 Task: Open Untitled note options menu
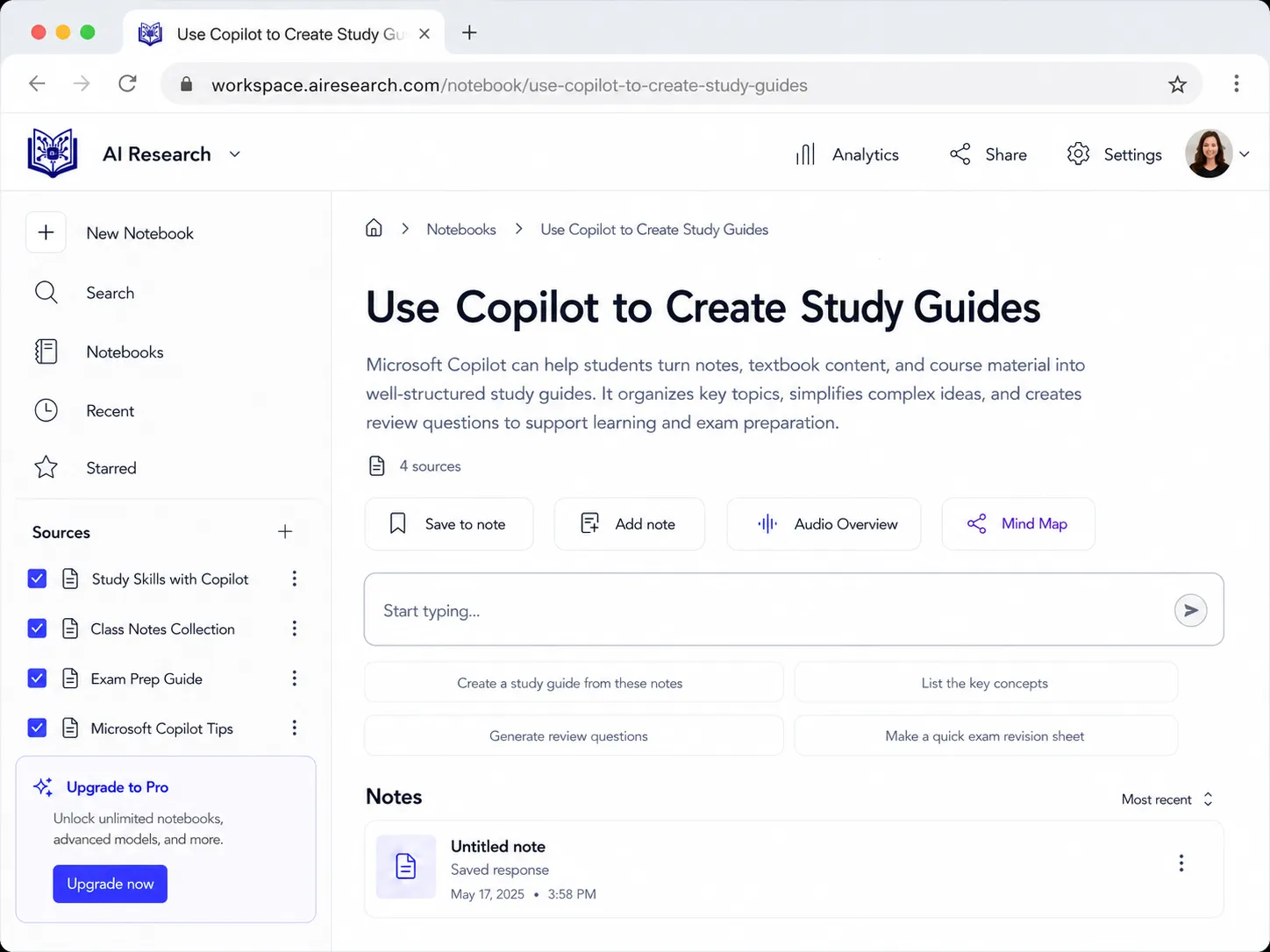(1181, 863)
